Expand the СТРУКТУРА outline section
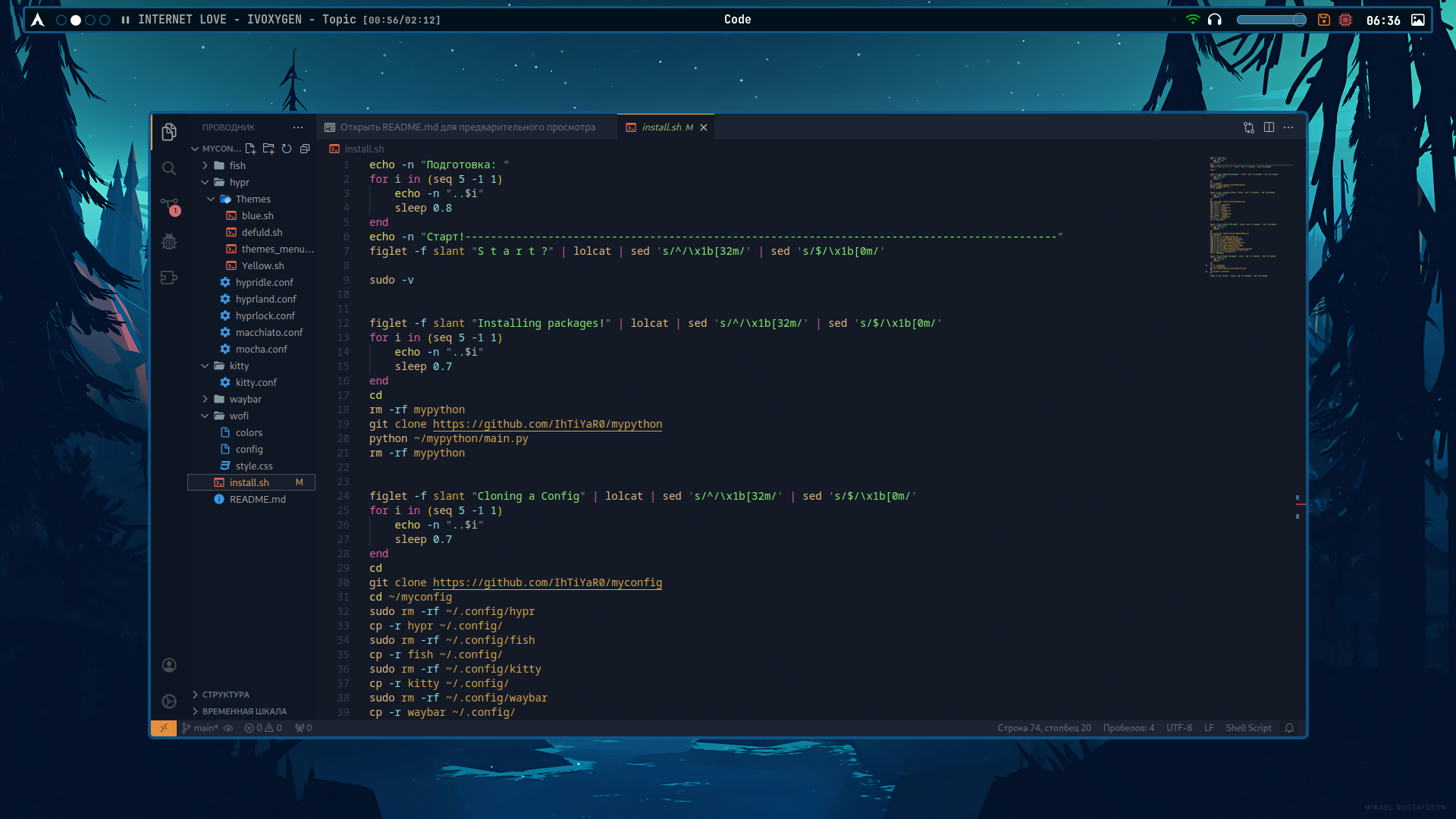 225,695
